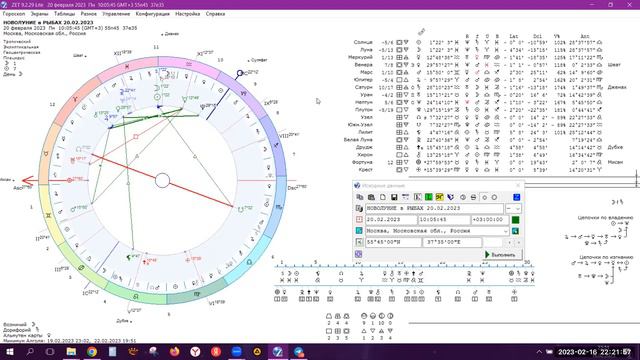Open Yandex Browser from the taskbar

coord(196,351)
